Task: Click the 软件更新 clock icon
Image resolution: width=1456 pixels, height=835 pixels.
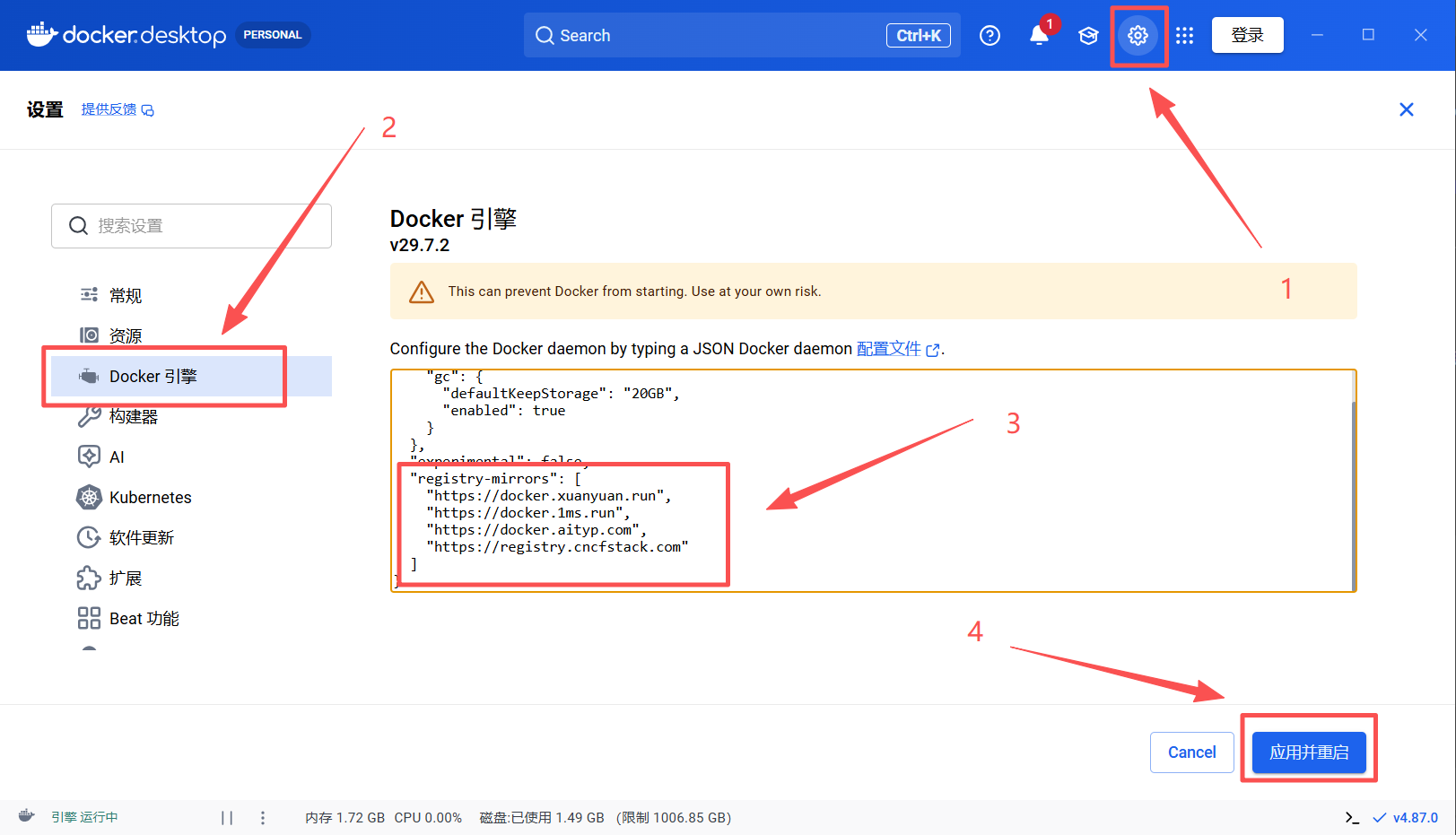Action: 89,537
